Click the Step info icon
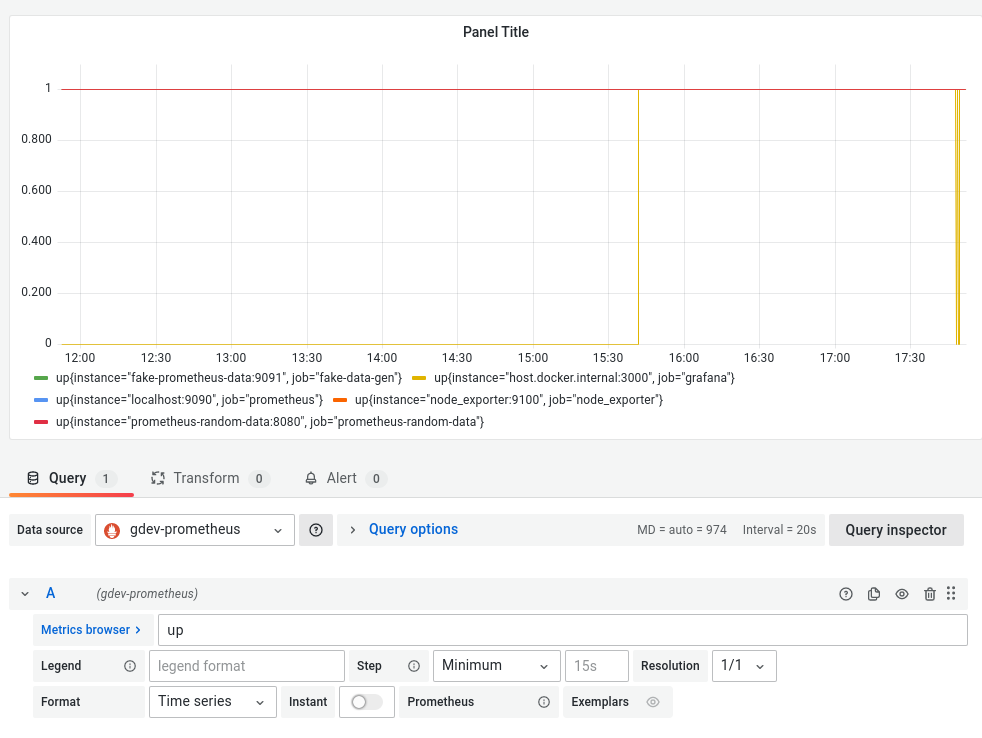 (x=415, y=665)
